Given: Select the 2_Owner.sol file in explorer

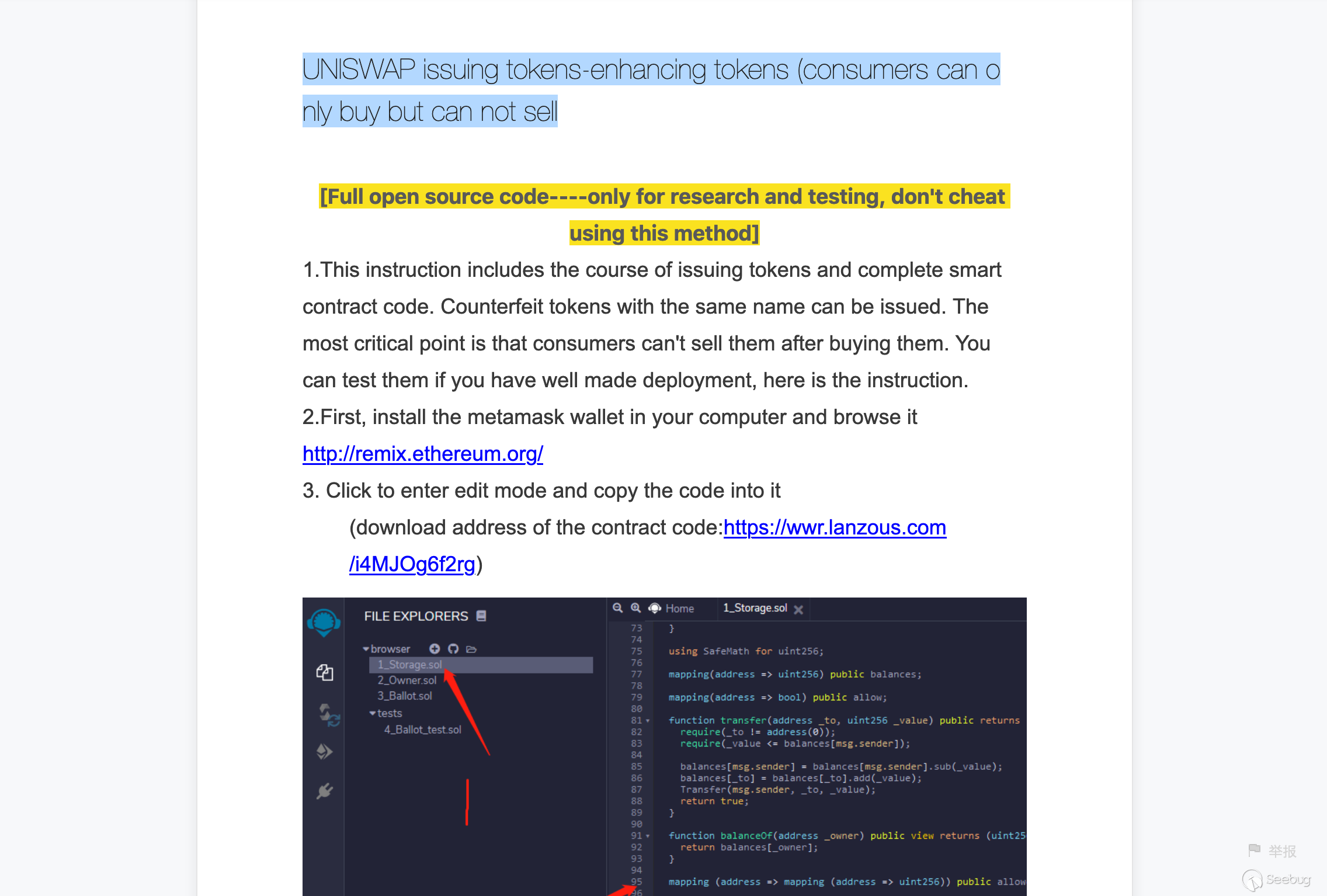Looking at the screenshot, I should pyautogui.click(x=406, y=681).
